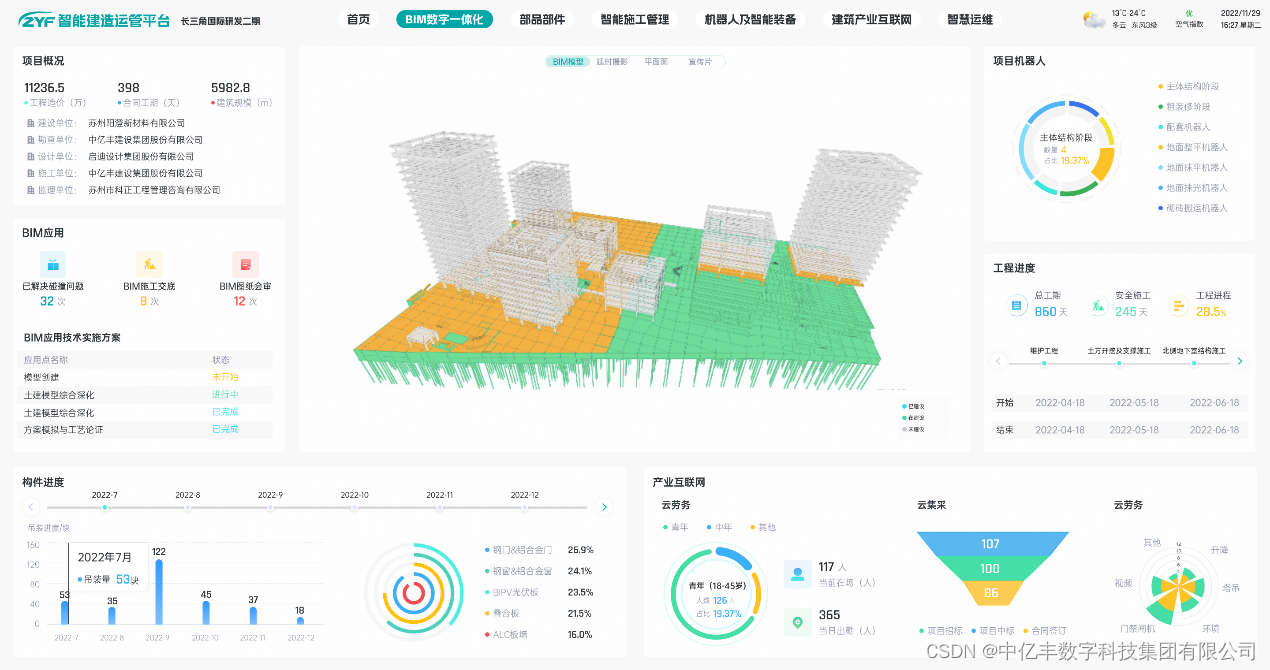Click the 2022-9 bar showing 122
Image resolution: width=1270 pixels, height=670 pixels.
(x=159, y=592)
